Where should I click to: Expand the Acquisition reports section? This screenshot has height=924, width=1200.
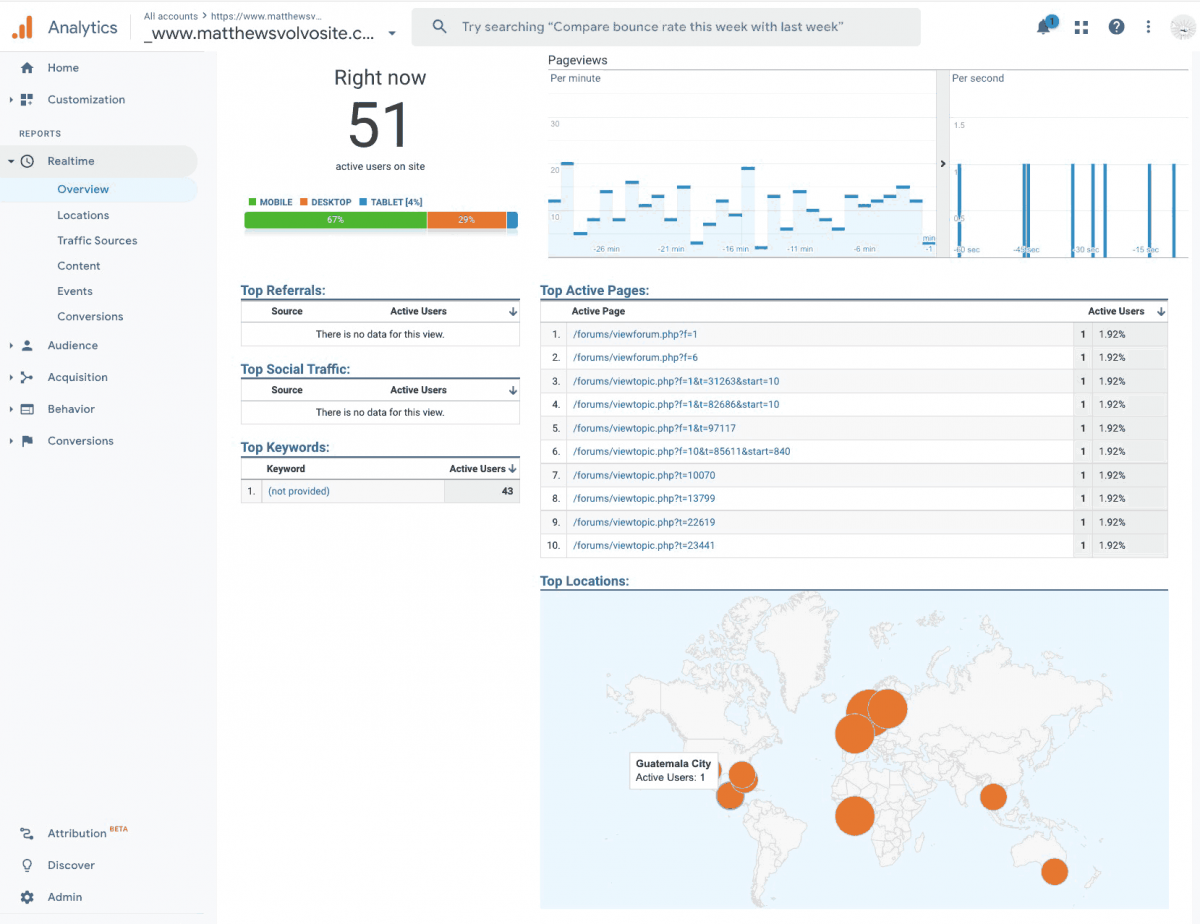click(x=77, y=377)
